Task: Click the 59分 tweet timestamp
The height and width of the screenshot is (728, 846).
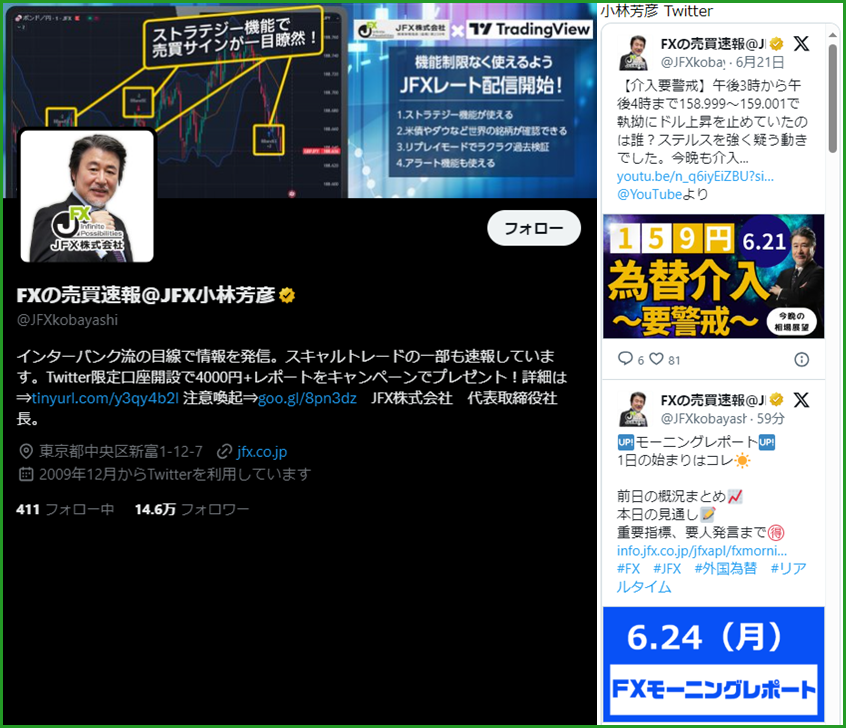Action: tap(770, 419)
